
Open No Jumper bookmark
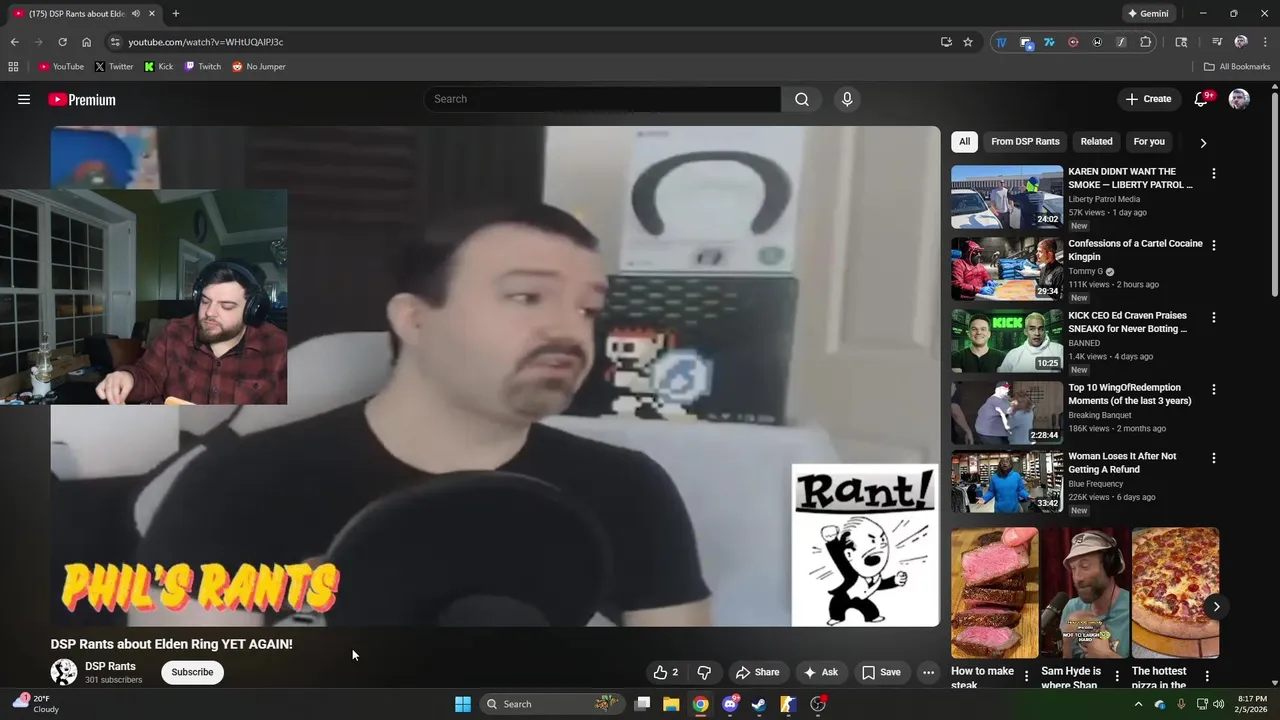click(259, 67)
